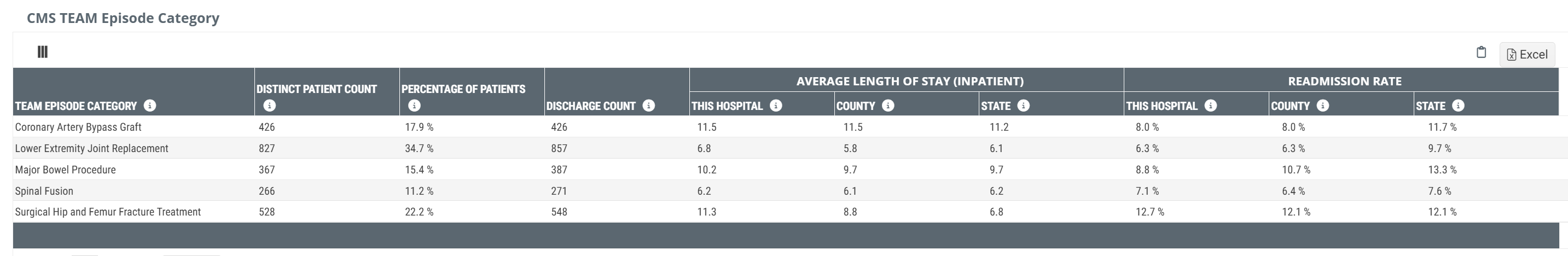Select Surgical Hip and Femur Fracture row
This screenshot has width=1568, height=256.
tap(785, 212)
